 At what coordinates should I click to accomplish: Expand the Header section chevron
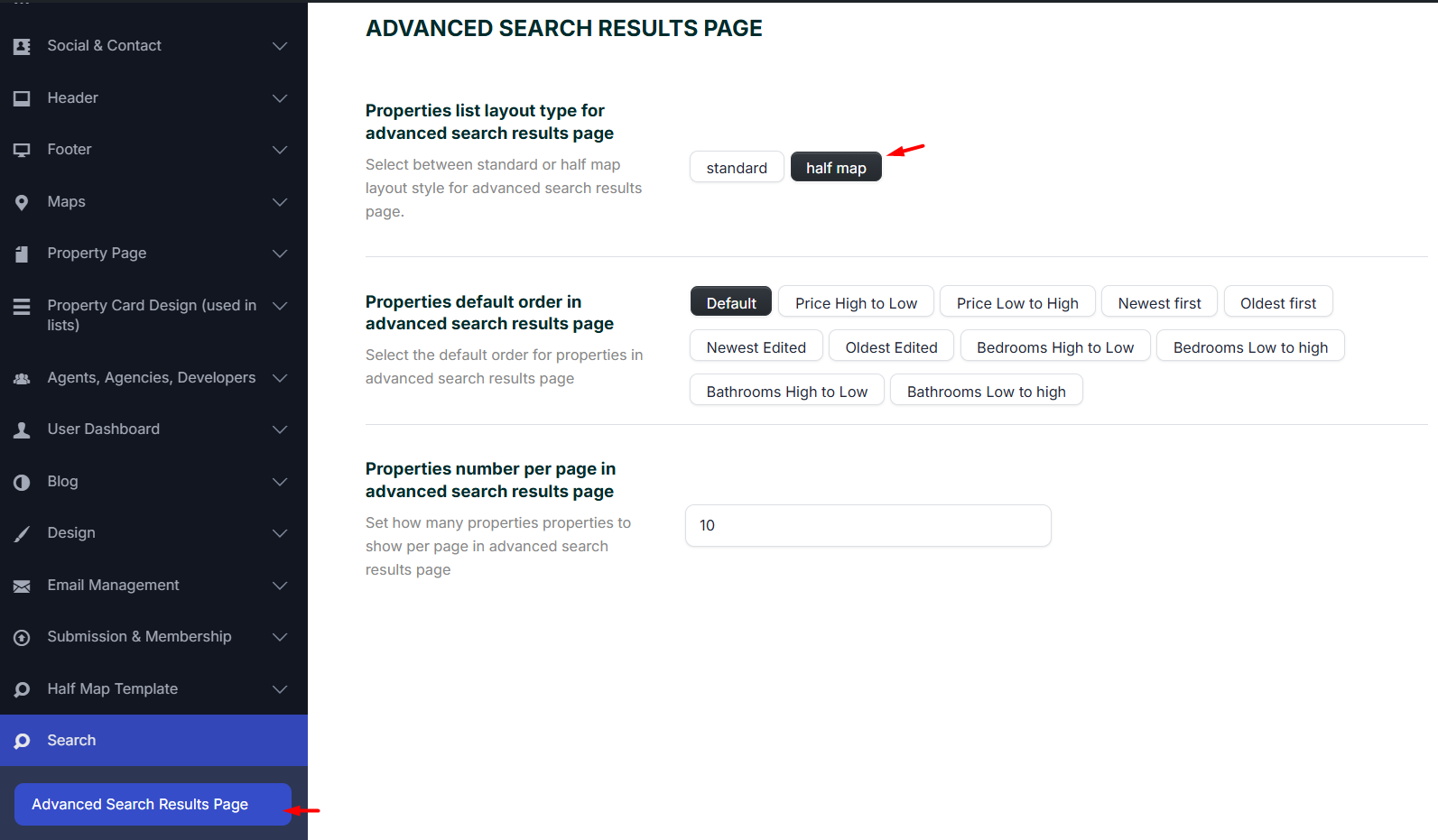coord(280,98)
